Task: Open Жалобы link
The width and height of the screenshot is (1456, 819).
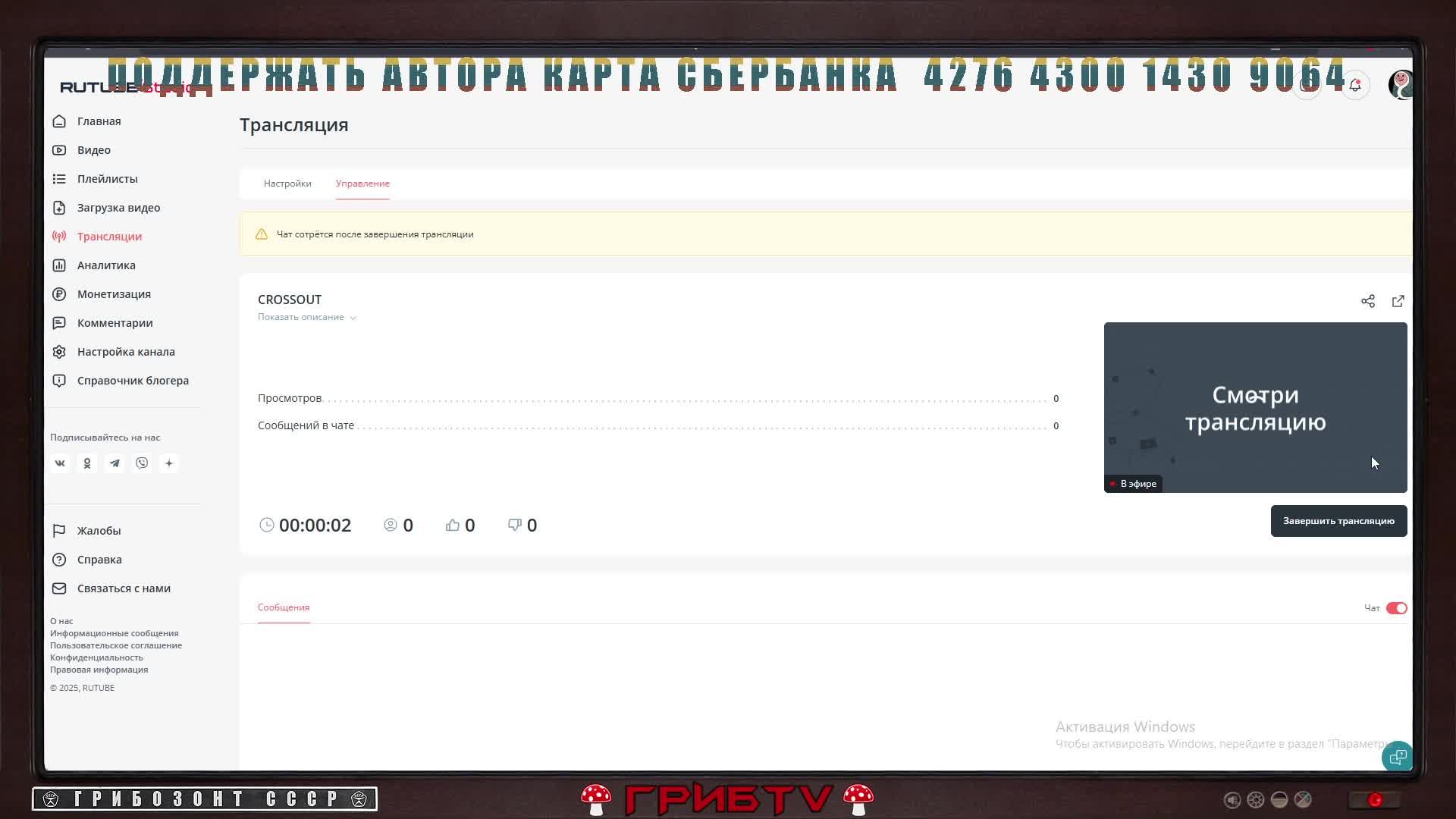Action: coord(99,531)
